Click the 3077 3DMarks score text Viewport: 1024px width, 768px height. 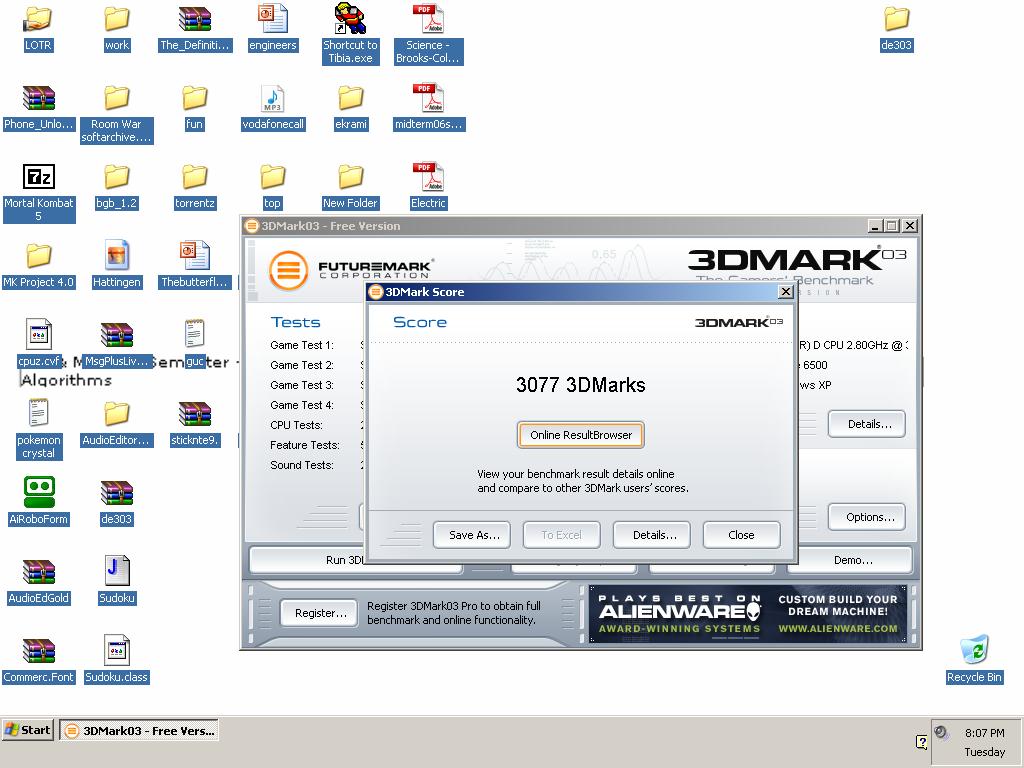[x=581, y=385]
